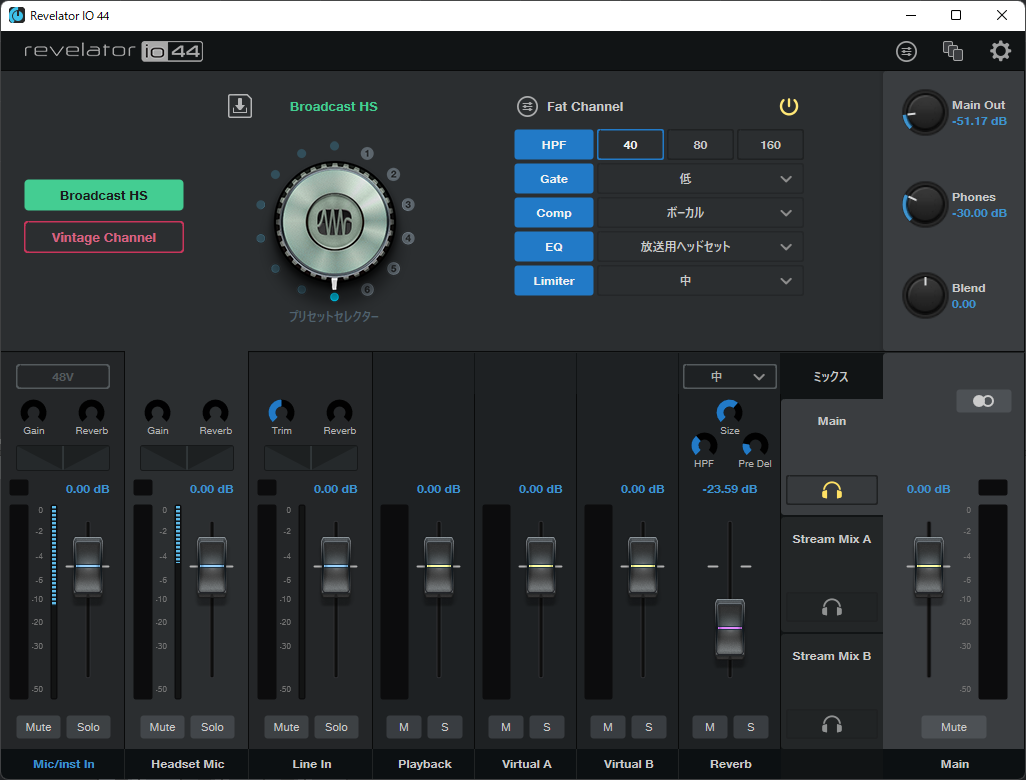Click the Main mix headphone icon
1026x780 pixels.
click(832, 490)
